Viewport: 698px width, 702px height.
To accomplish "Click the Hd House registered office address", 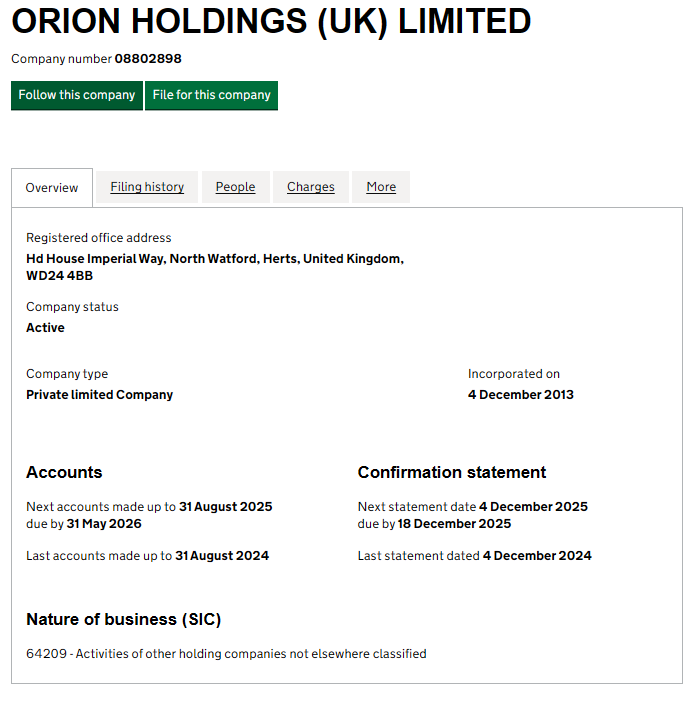I will click(x=214, y=267).
